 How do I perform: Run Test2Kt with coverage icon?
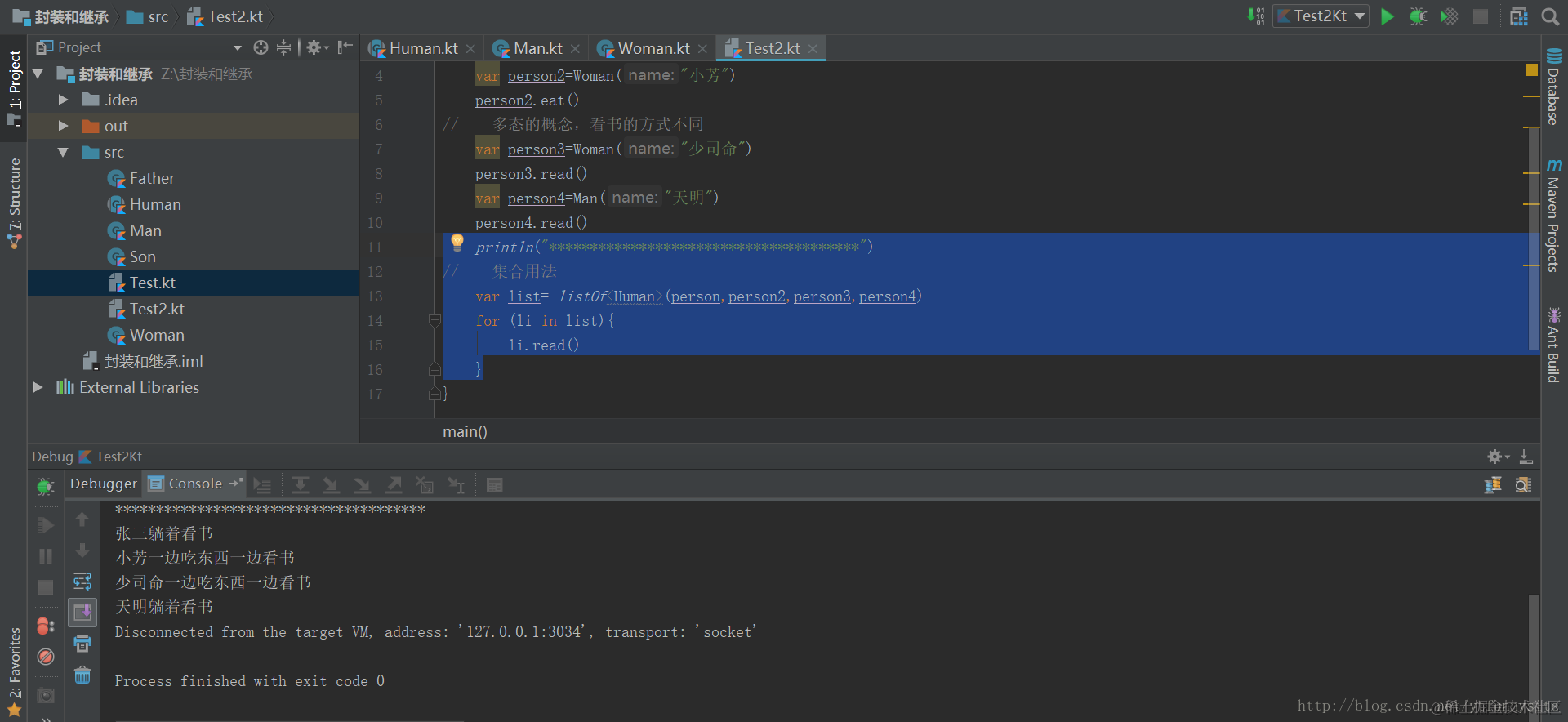coord(1449,16)
